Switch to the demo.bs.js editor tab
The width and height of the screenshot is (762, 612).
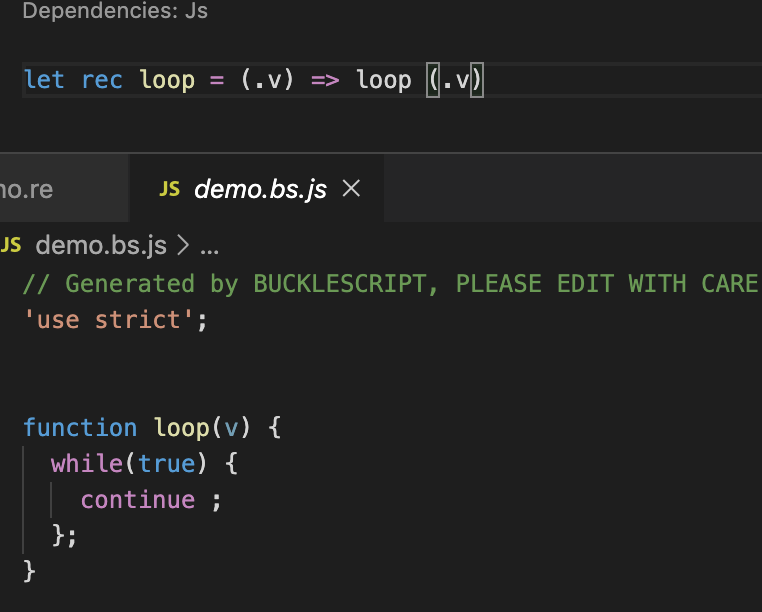point(260,189)
